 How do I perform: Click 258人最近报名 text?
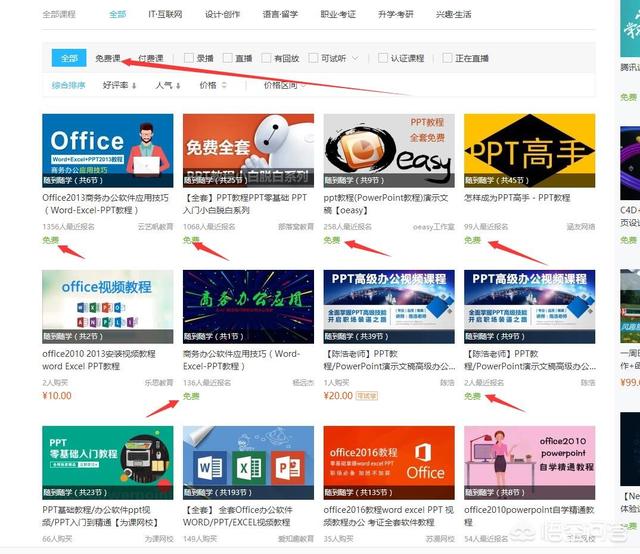[347, 227]
